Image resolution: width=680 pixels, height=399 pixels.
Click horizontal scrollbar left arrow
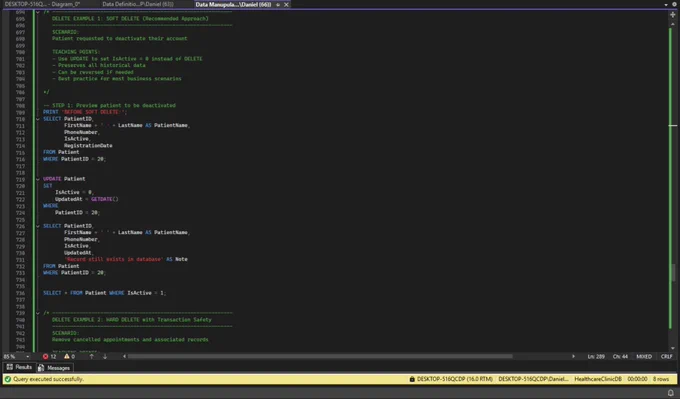tap(124, 356)
